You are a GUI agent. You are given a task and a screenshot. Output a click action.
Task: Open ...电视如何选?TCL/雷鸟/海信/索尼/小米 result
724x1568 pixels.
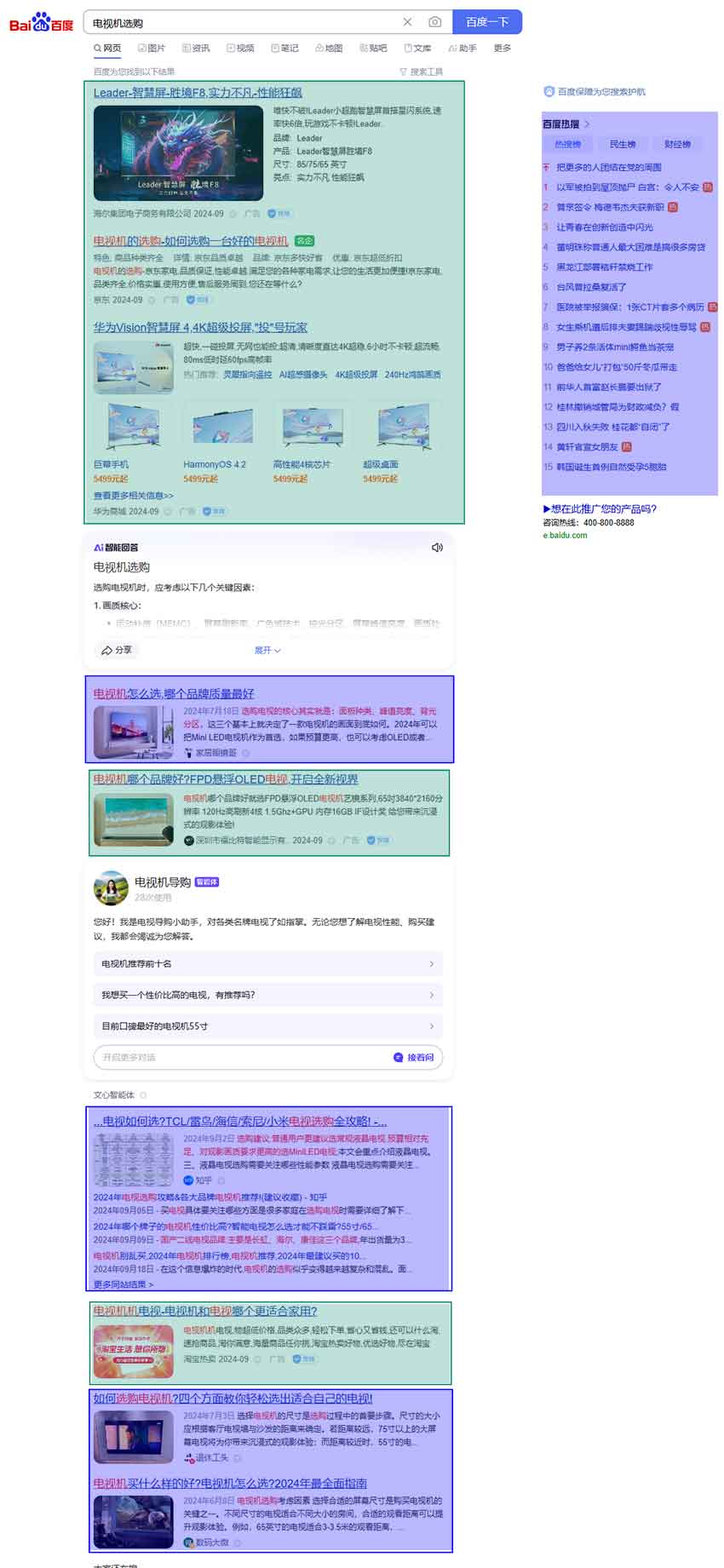(240, 1121)
